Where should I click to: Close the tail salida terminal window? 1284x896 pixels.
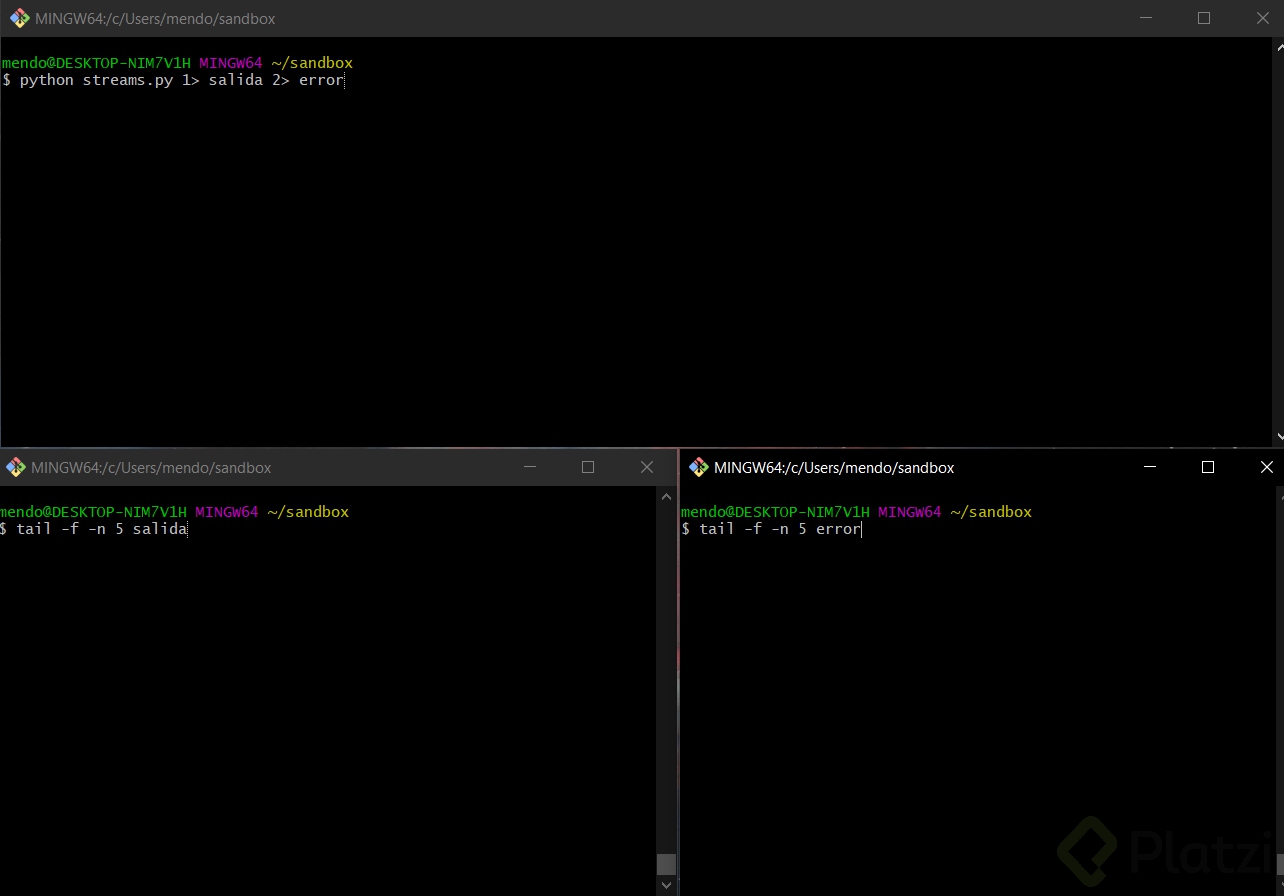click(x=646, y=467)
